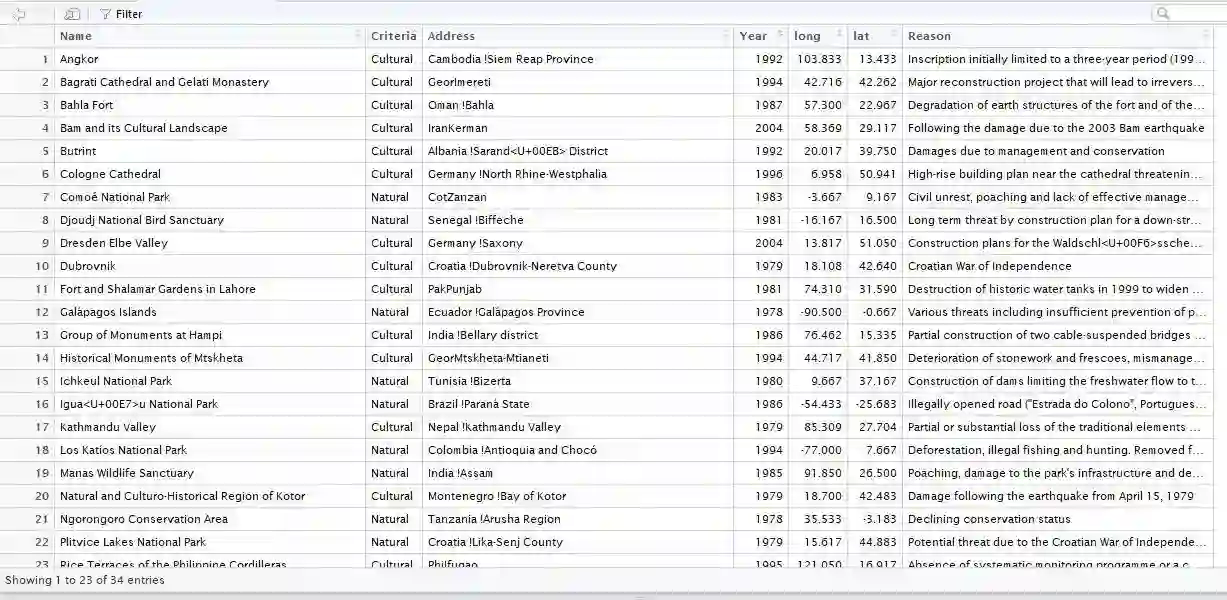Click the Criteria column header
The width and height of the screenshot is (1227, 600).
(x=393, y=36)
